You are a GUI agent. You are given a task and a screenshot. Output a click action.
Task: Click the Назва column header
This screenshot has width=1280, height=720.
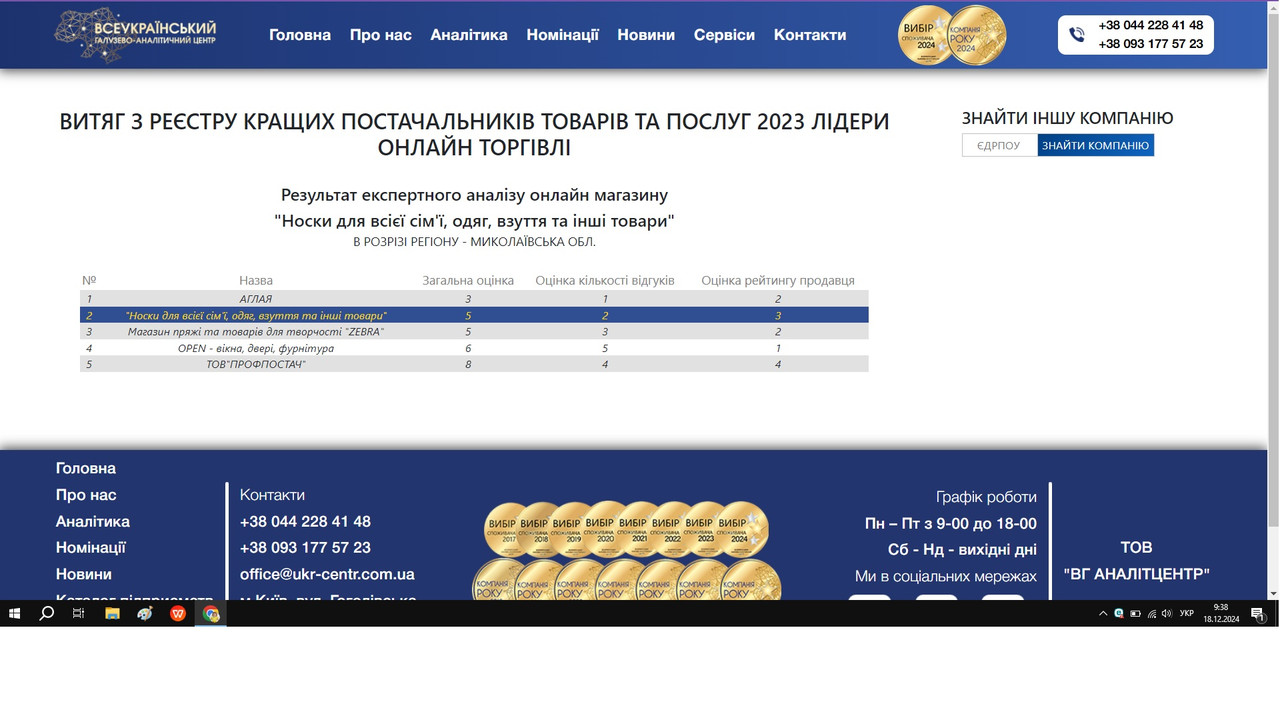(256, 280)
